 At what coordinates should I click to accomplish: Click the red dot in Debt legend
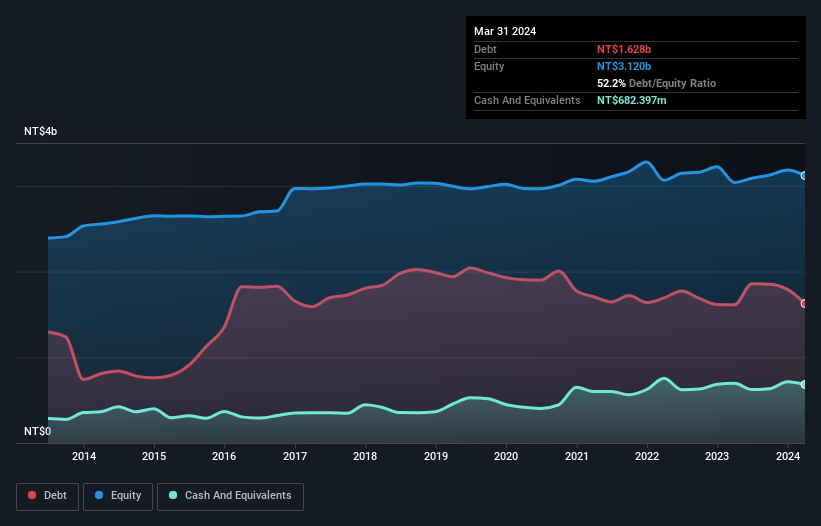point(32,495)
